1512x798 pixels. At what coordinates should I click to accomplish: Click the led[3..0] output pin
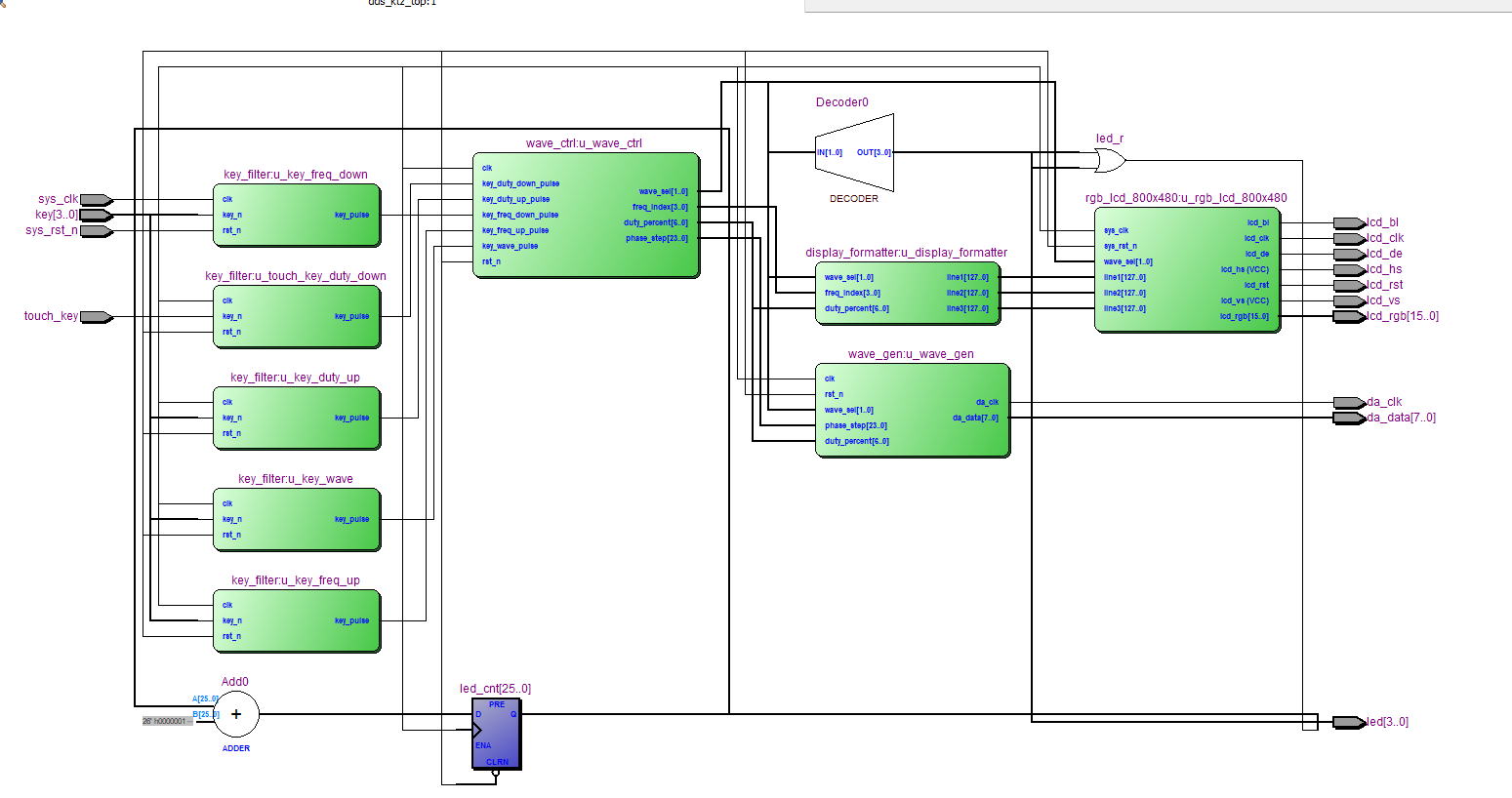[x=1349, y=722]
